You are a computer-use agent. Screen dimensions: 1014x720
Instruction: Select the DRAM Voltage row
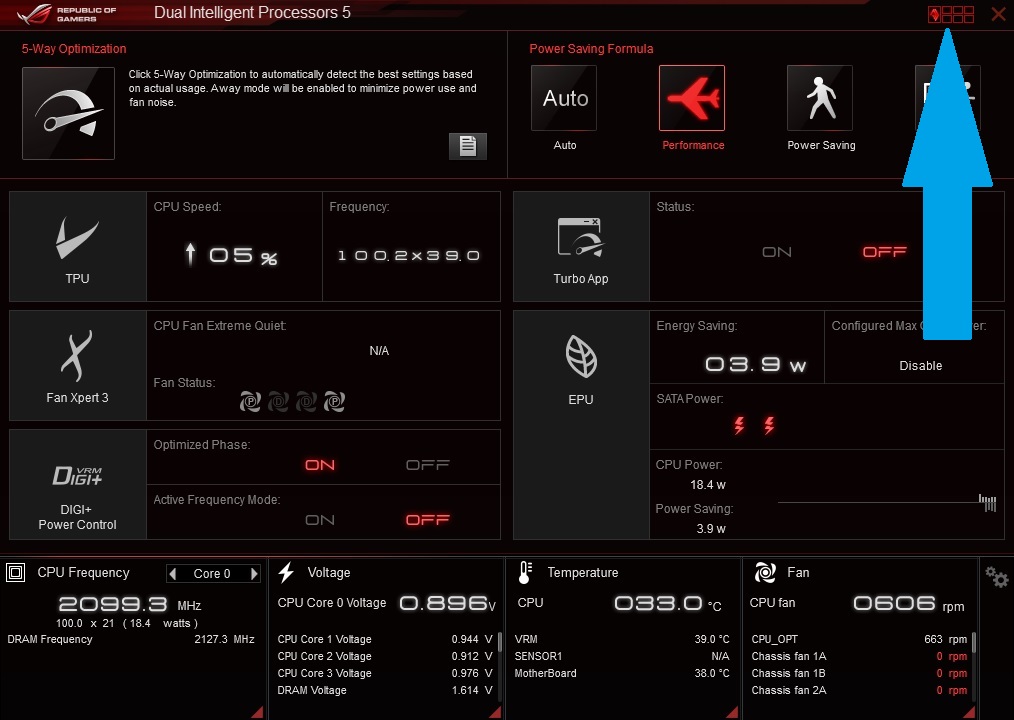(385, 691)
